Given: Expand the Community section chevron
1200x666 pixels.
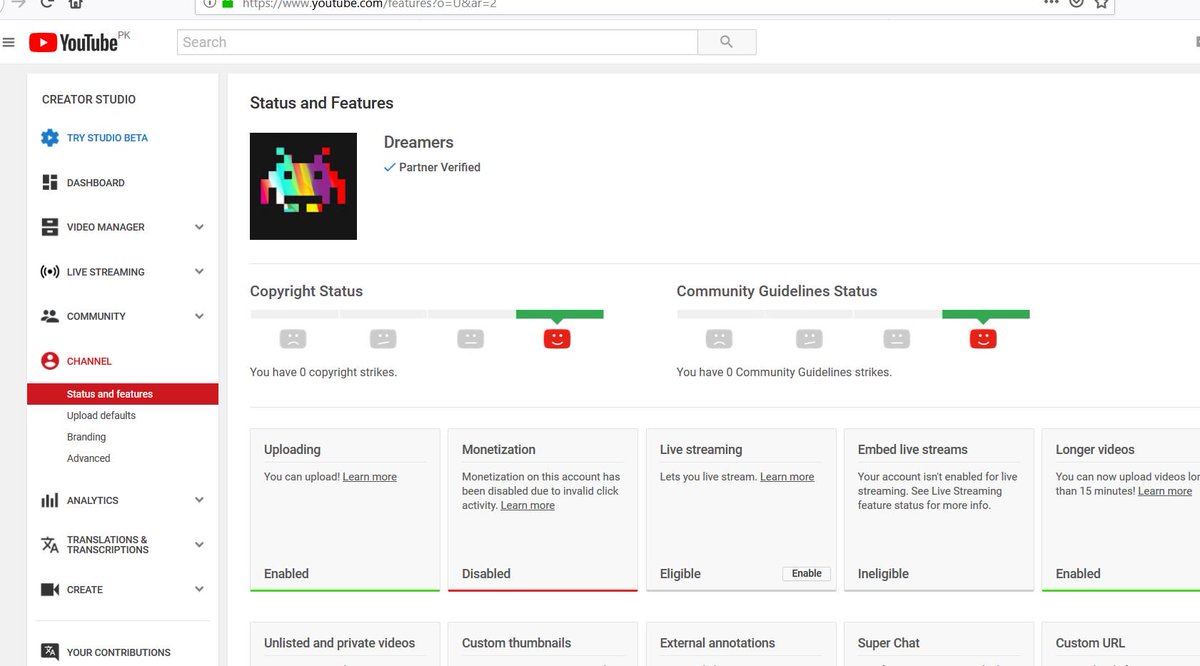Looking at the screenshot, I should click(x=199, y=316).
